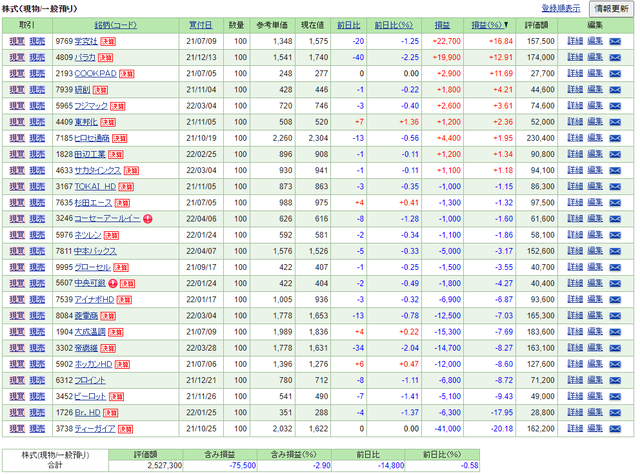Click the mail icon in the 6312 フロイント row

point(615,381)
